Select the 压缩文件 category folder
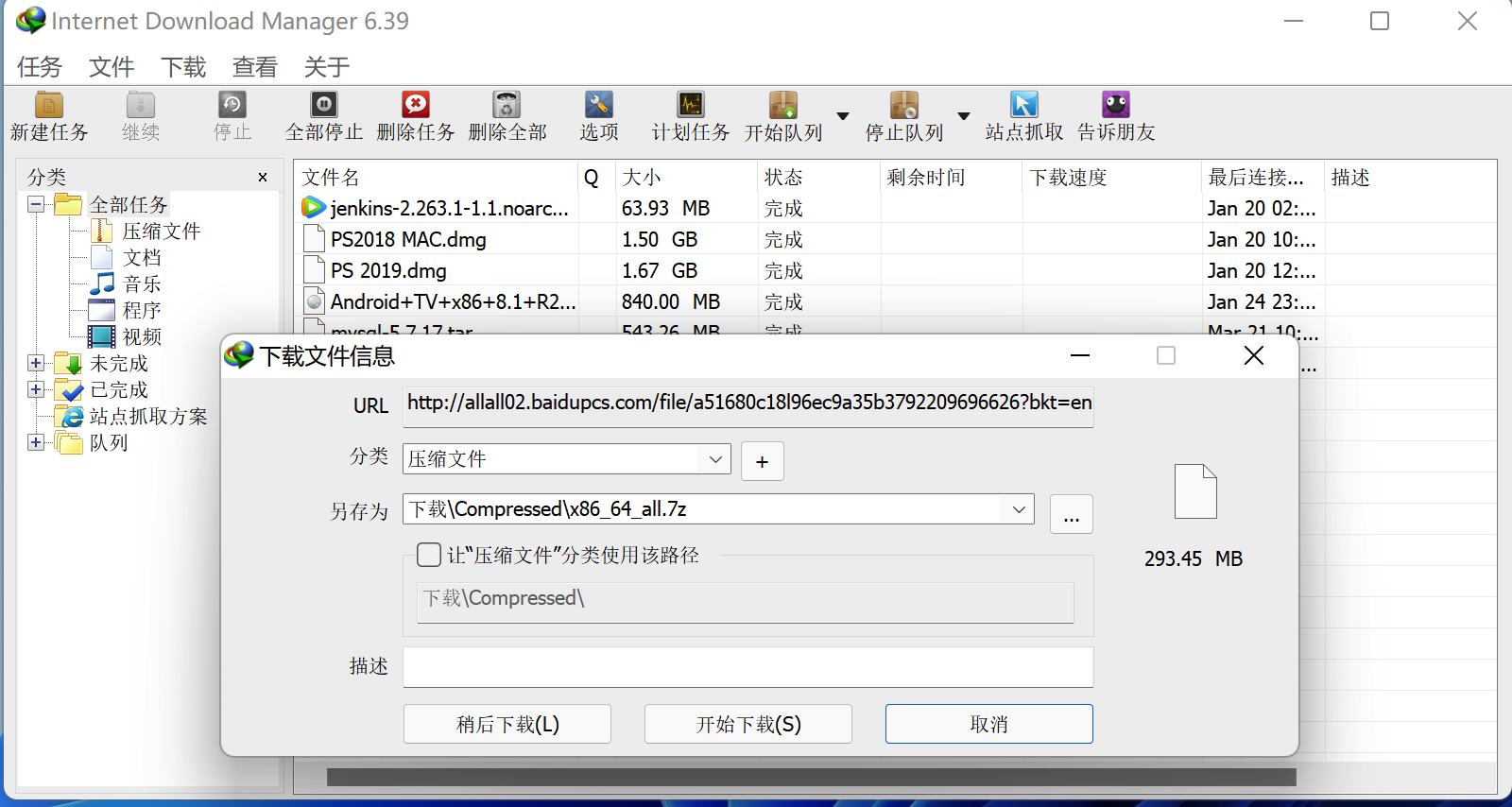1512x807 pixels. tap(162, 232)
